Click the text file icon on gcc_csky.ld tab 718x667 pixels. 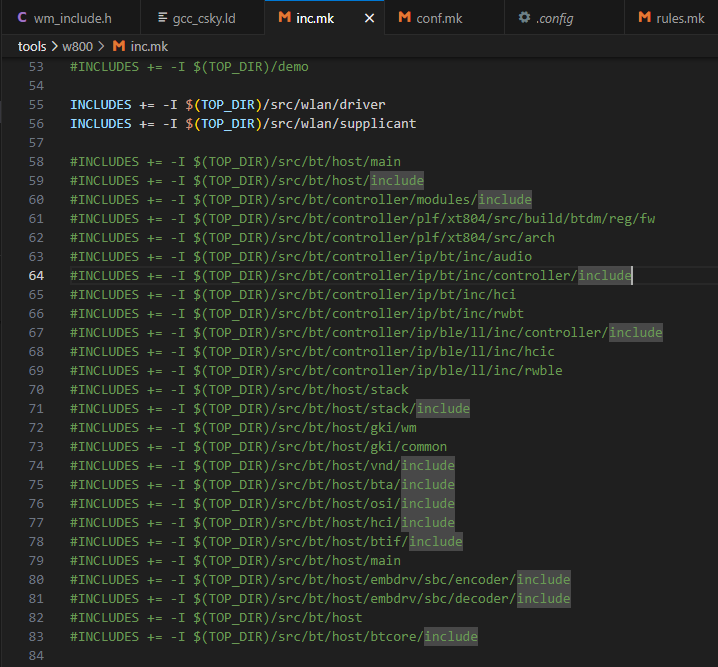tap(162, 17)
